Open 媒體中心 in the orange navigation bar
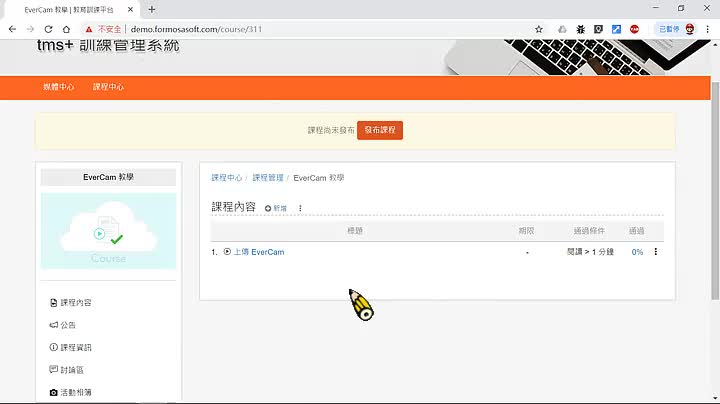This screenshot has width=720, height=404. [58, 87]
